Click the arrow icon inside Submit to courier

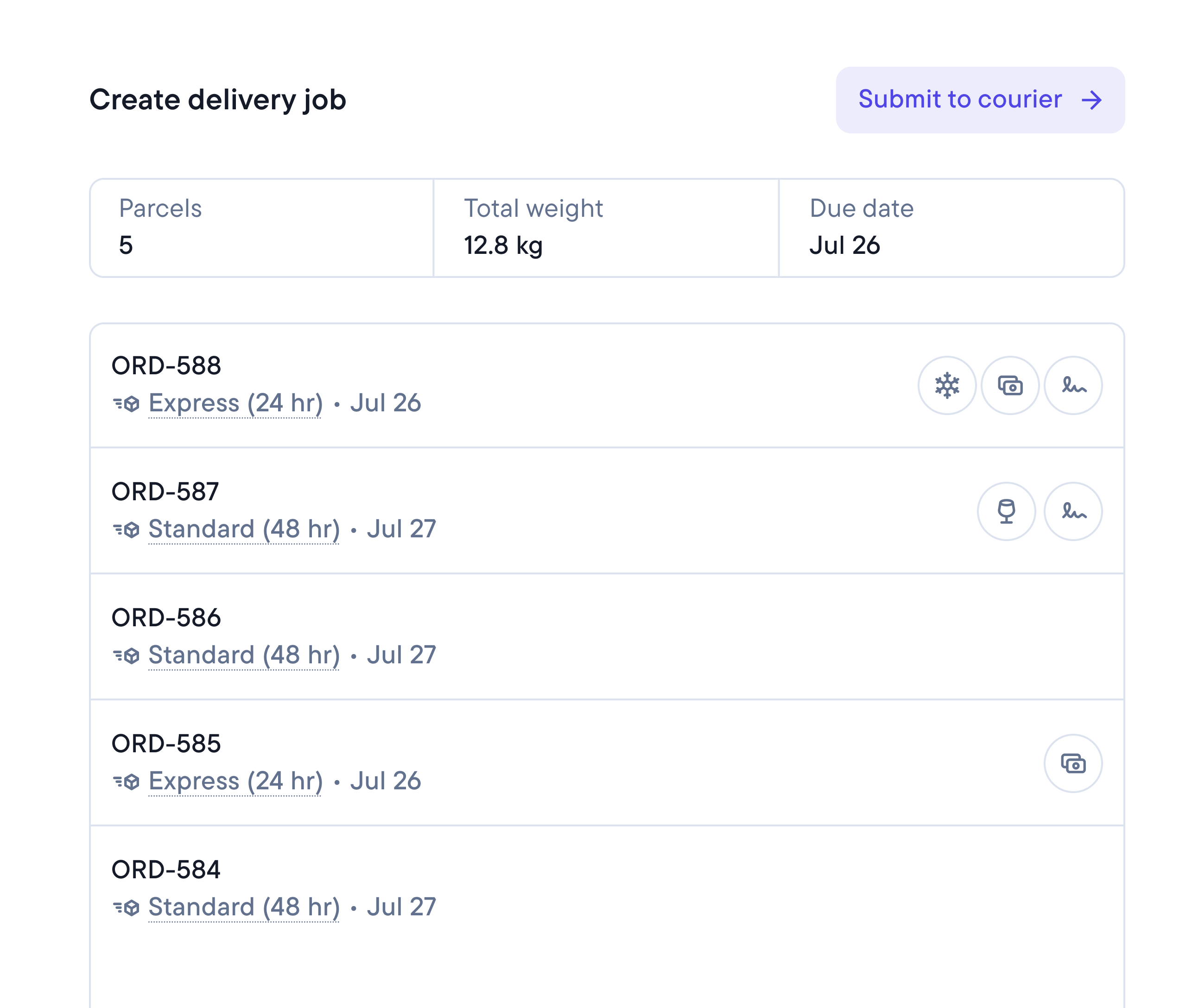click(x=1092, y=100)
